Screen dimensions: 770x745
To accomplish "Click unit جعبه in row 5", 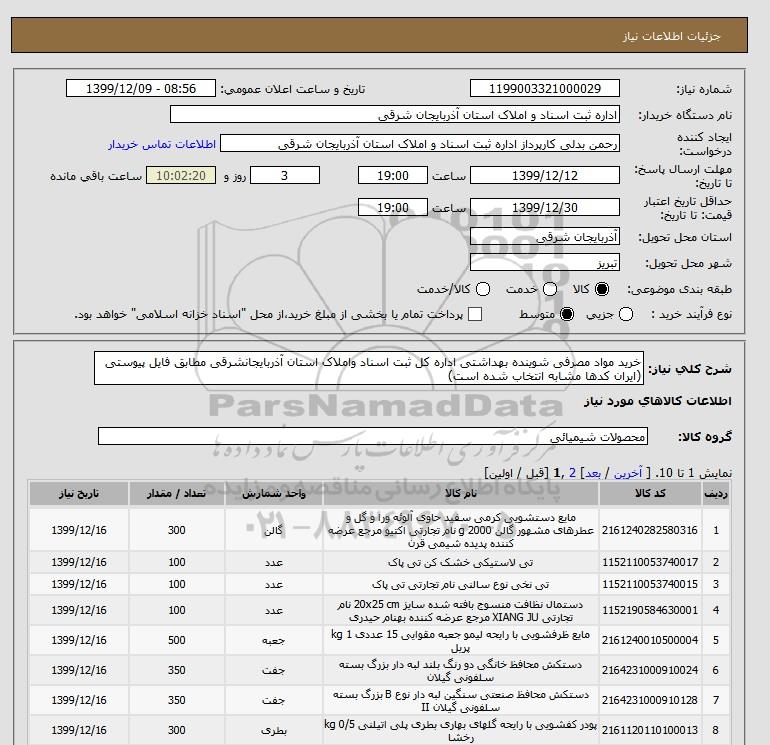I will (x=274, y=641).
